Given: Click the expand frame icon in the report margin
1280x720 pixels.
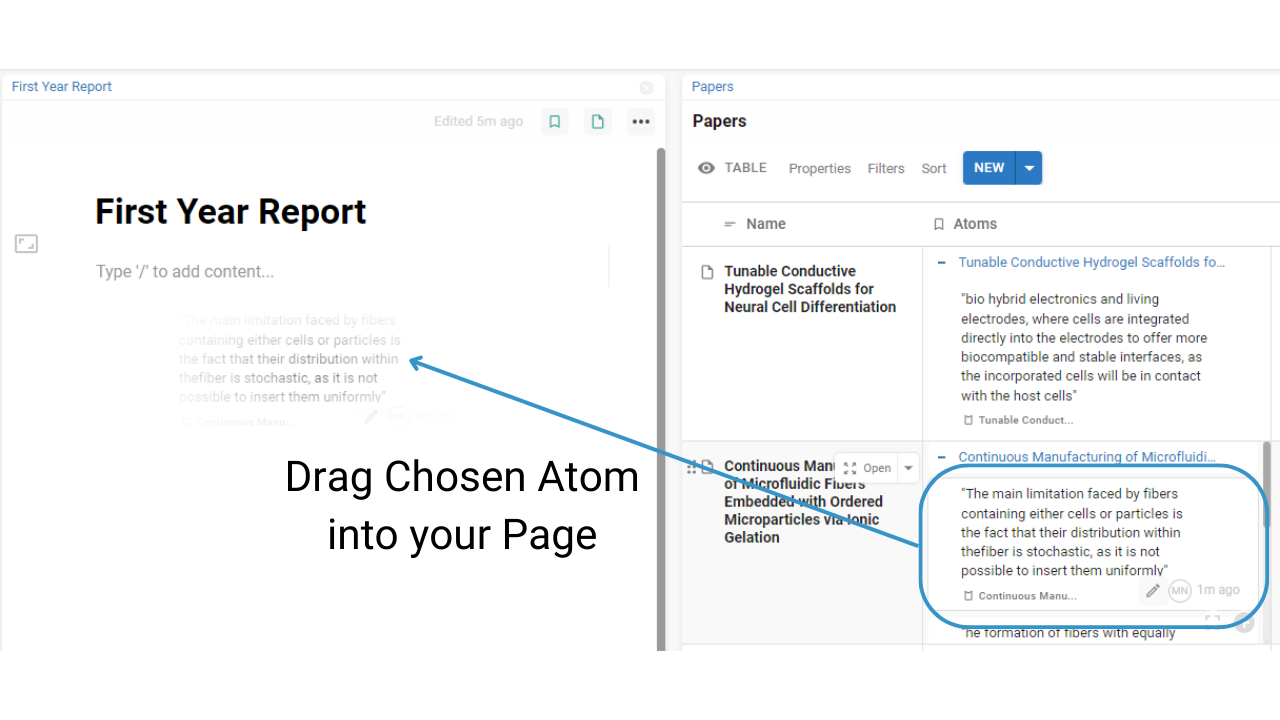Looking at the screenshot, I should [x=26, y=243].
